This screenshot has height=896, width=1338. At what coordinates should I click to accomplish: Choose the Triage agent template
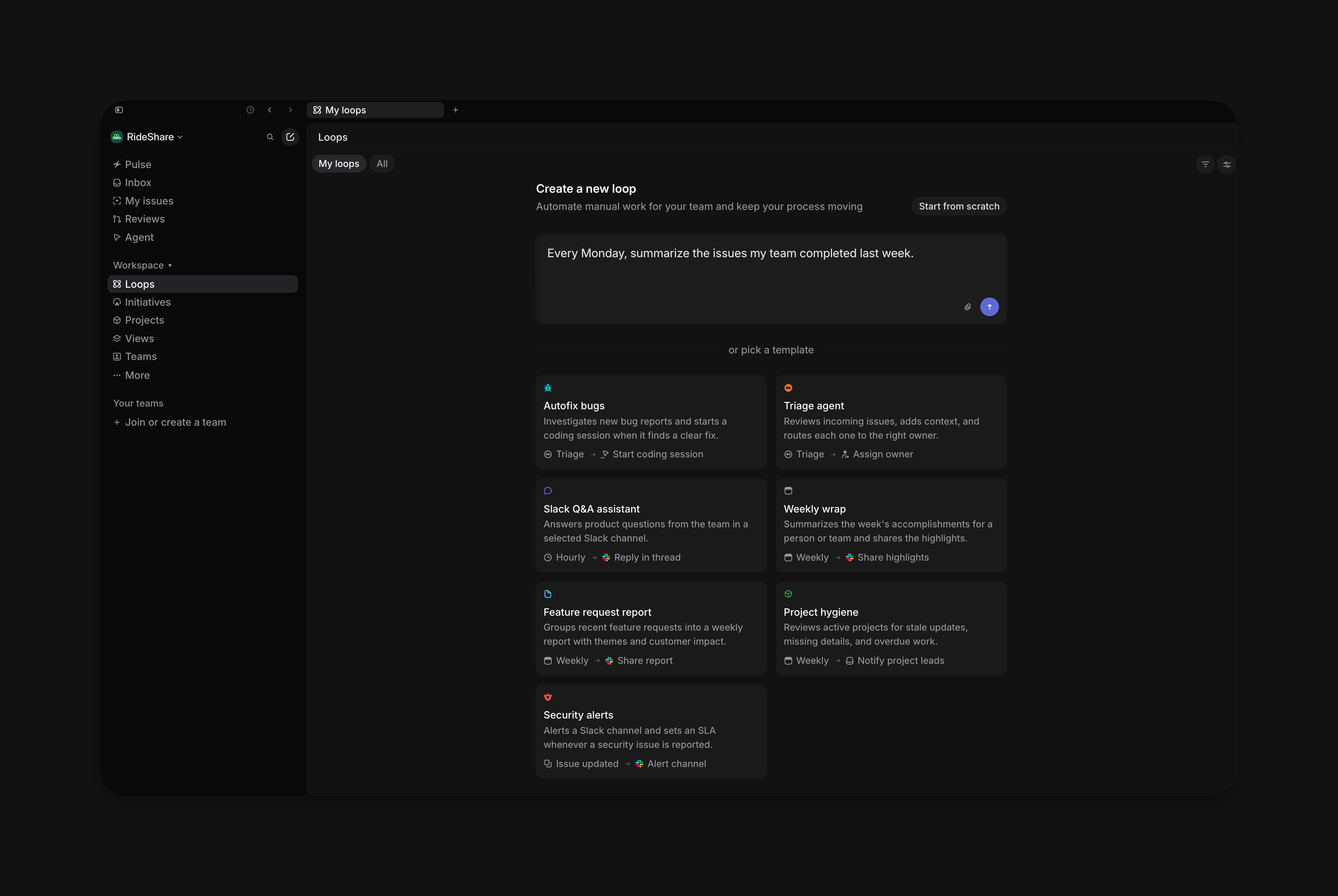(x=891, y=422)
